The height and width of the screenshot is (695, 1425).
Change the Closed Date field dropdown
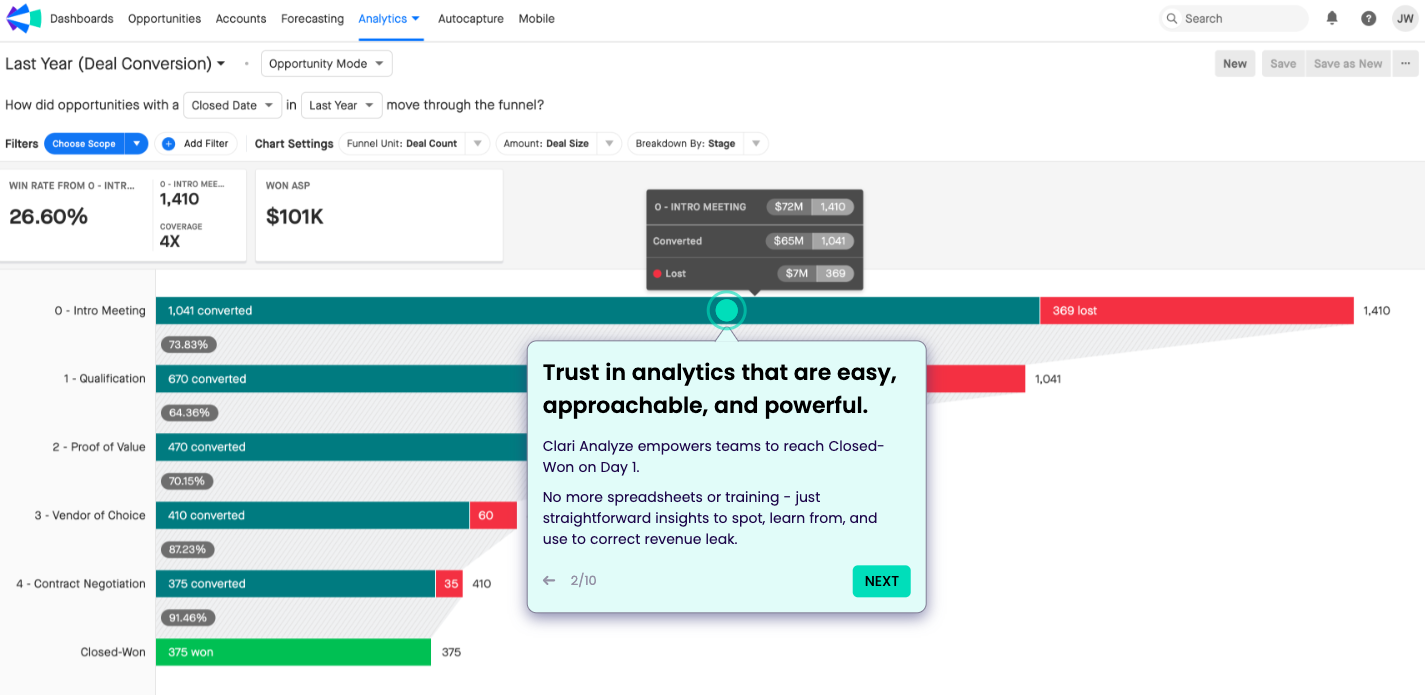click(234, 105)
